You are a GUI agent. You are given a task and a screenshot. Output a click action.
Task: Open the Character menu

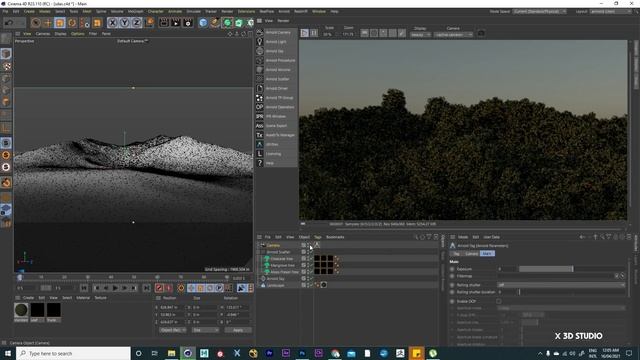[x=156, y=11]
